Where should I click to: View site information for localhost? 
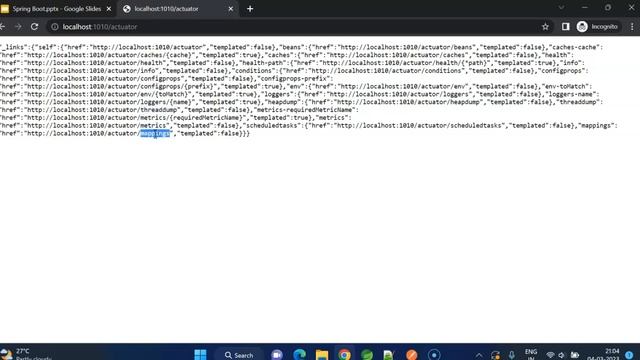coord(54,27)
